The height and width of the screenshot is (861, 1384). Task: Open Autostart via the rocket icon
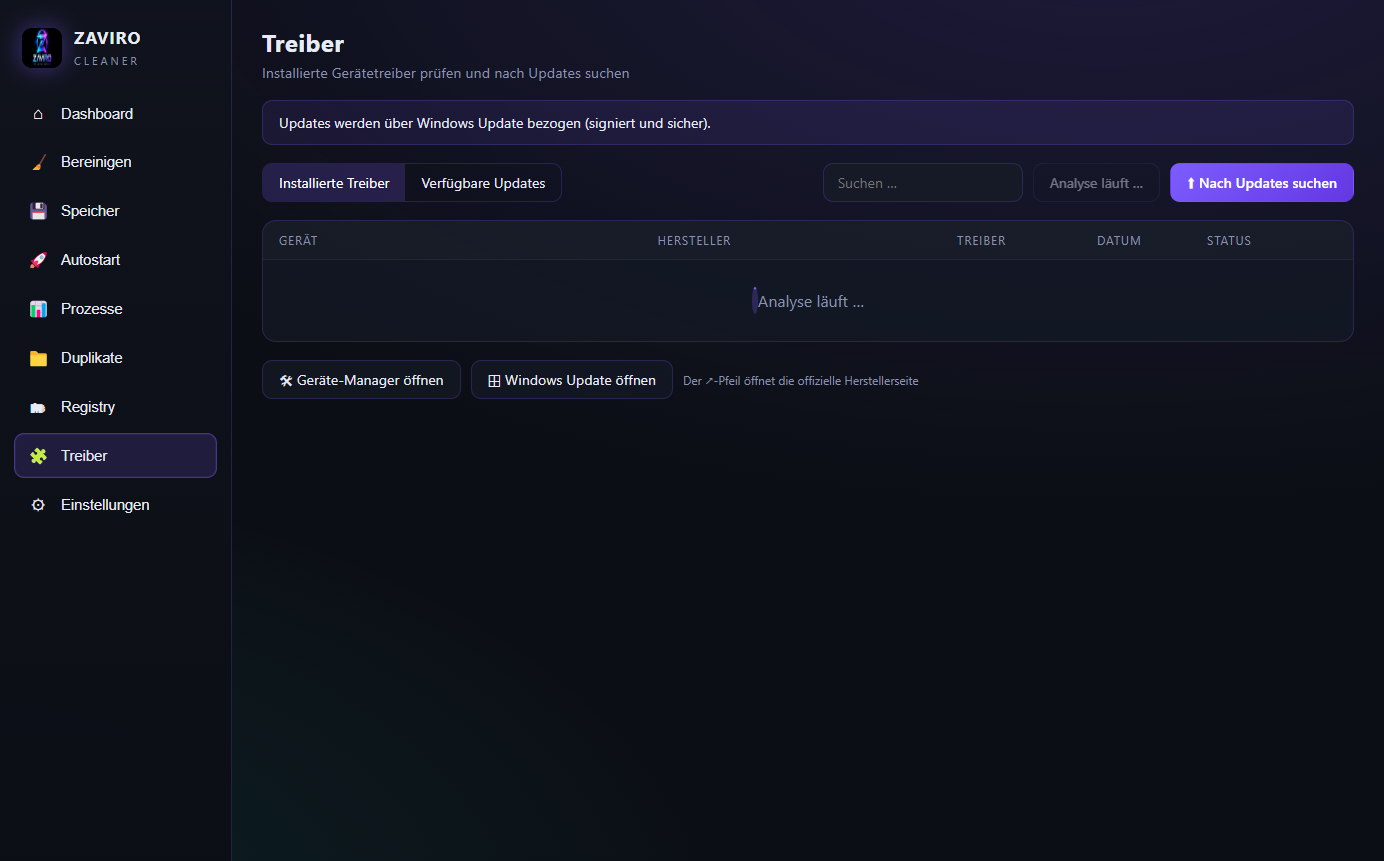tap(39, 260)
